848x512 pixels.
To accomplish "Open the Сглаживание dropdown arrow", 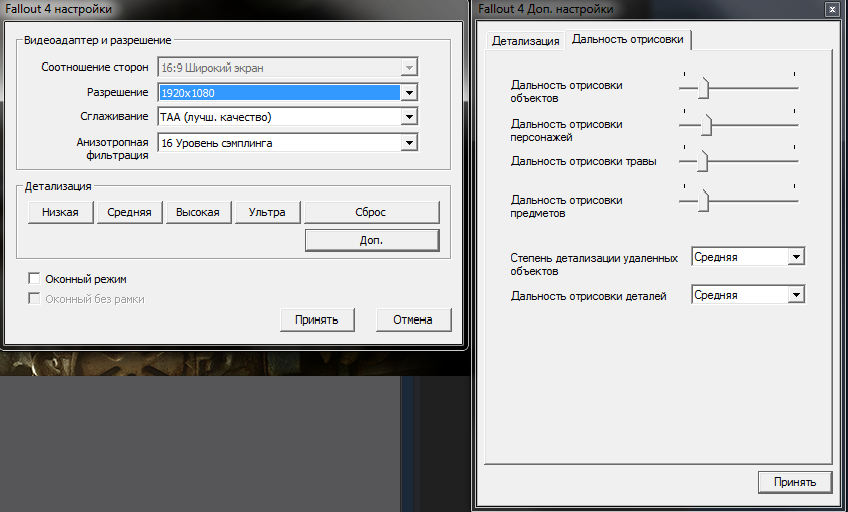I will tap(409, 117).
